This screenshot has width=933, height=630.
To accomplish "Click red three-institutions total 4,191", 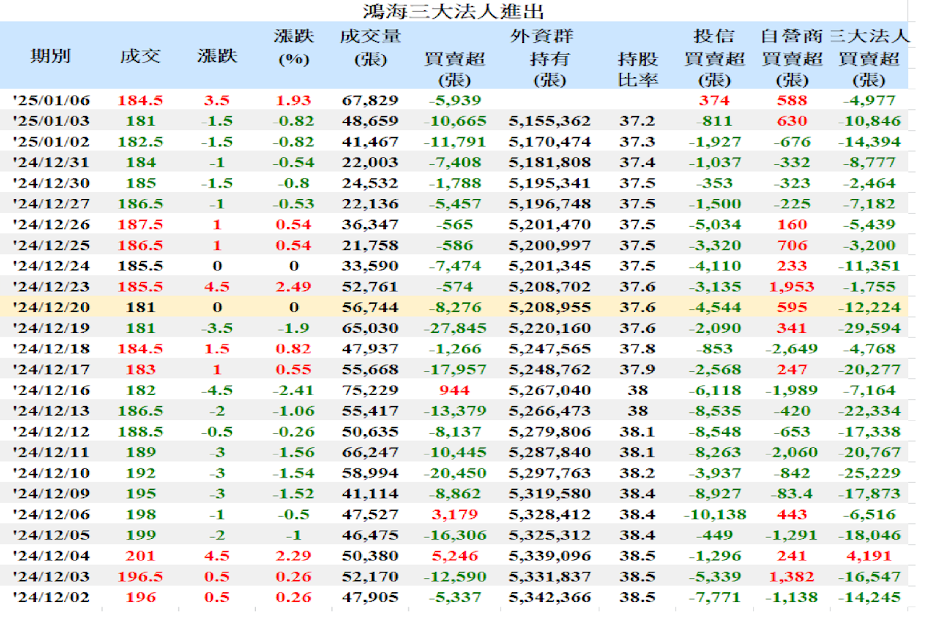I will click(x=869, y=556).
